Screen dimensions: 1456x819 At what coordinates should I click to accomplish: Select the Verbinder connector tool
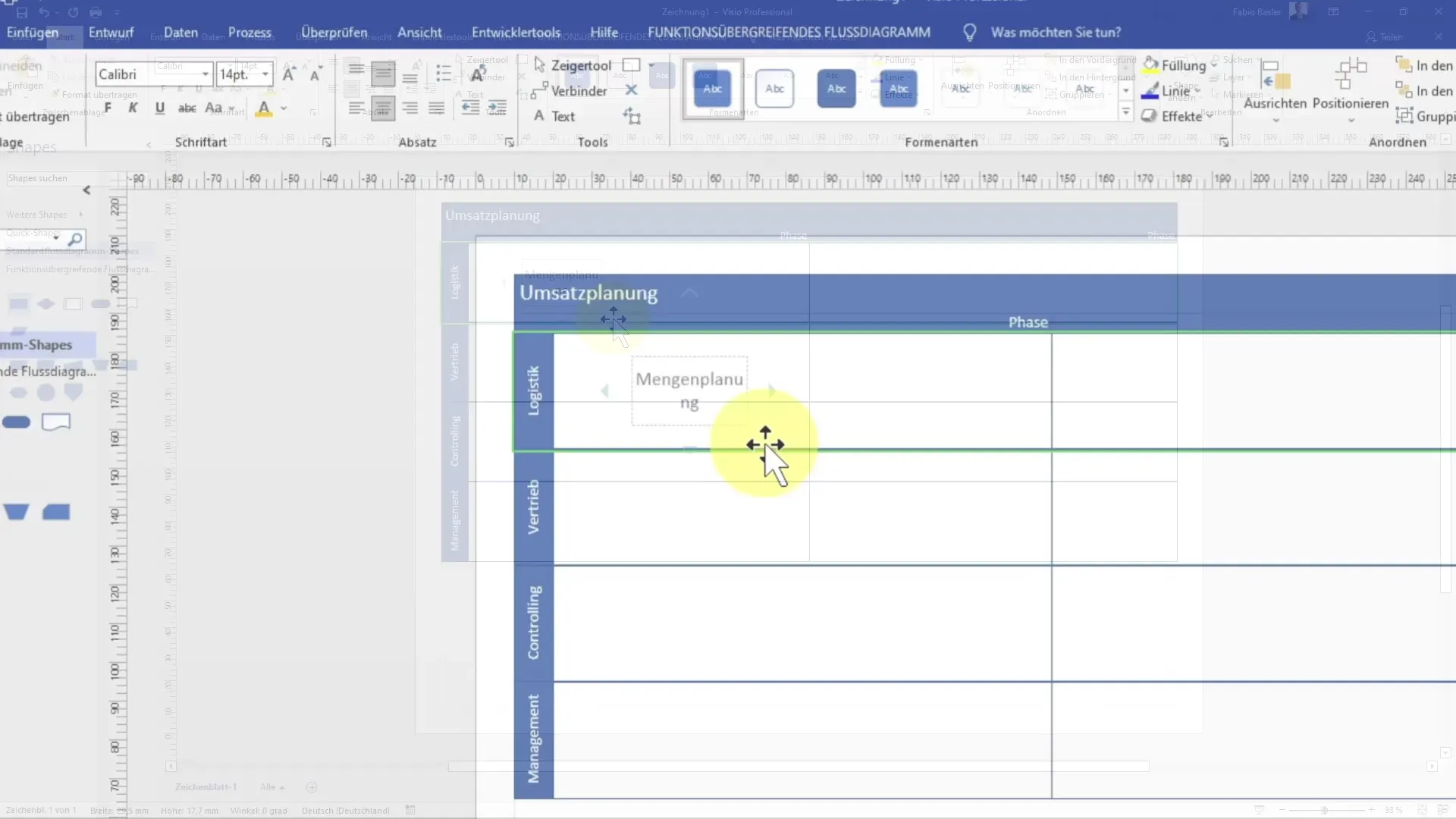coord(570,91)
